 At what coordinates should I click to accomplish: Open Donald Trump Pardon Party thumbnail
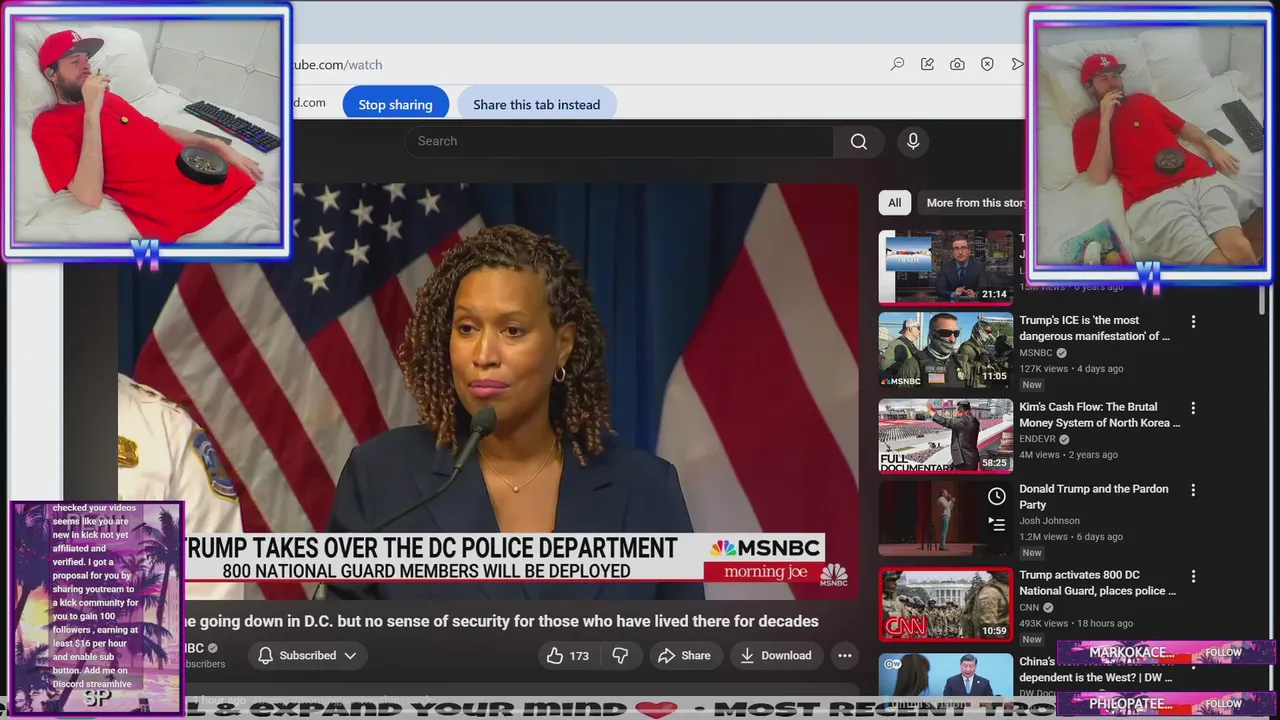click(946, 518)
